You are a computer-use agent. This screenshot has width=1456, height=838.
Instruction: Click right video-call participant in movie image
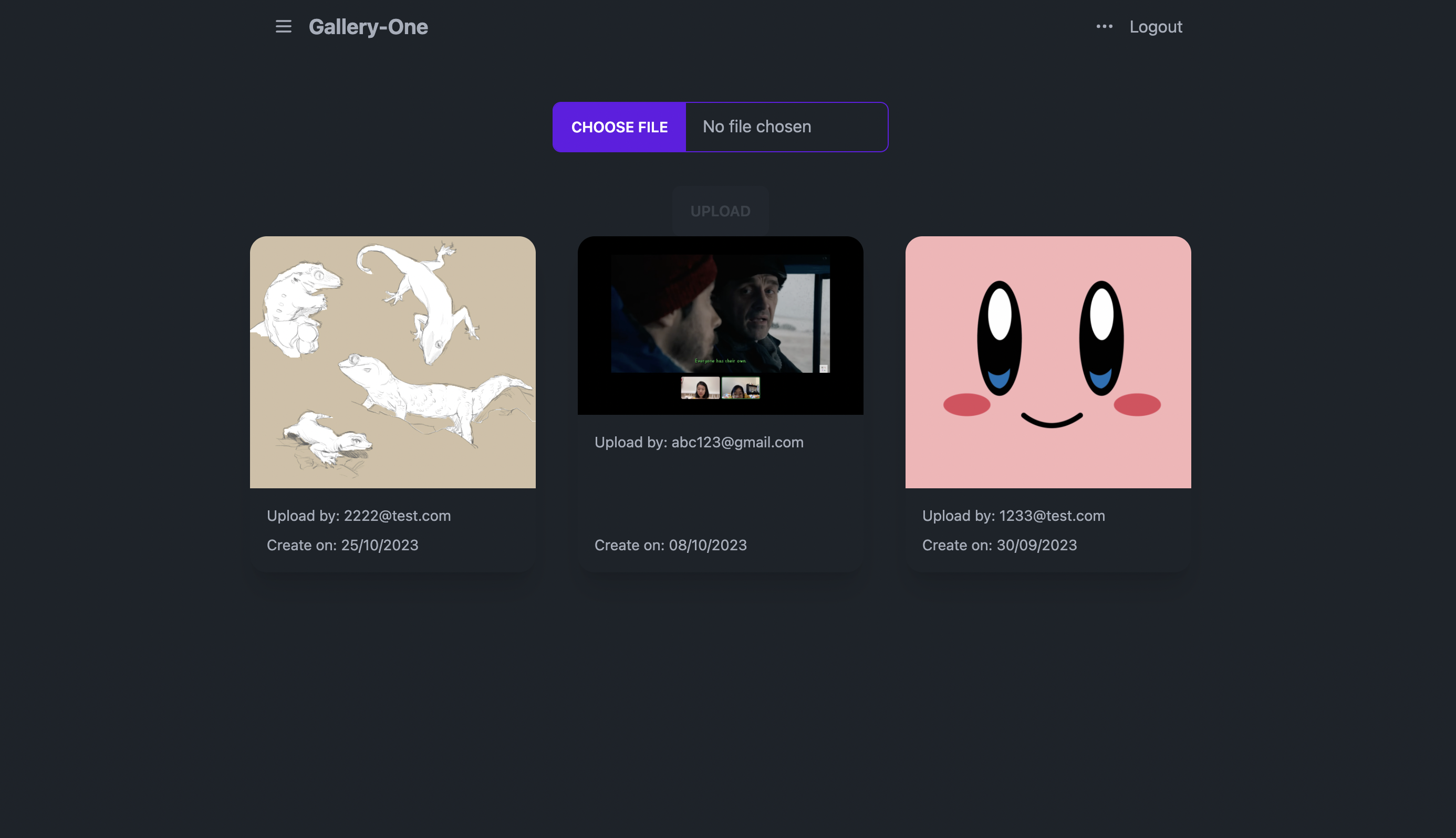coord(741,388)
